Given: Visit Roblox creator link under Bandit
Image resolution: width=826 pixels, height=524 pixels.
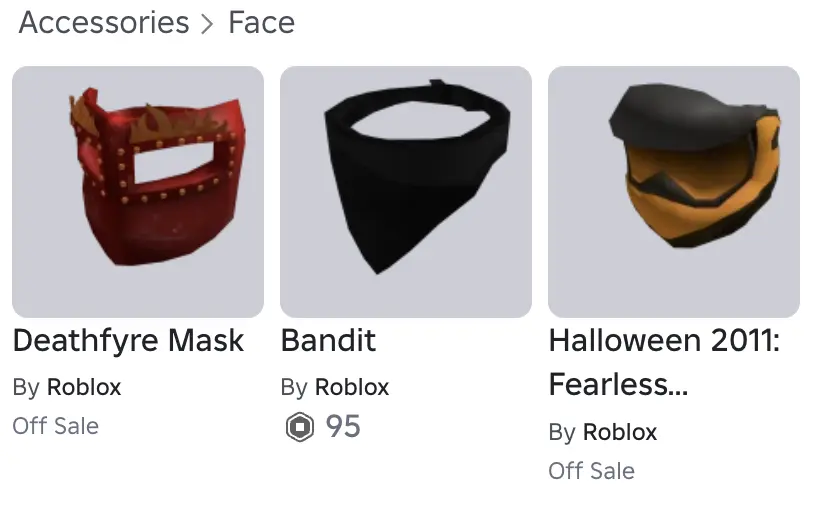Looking at the screenshot, I should (x=352, y=387).
